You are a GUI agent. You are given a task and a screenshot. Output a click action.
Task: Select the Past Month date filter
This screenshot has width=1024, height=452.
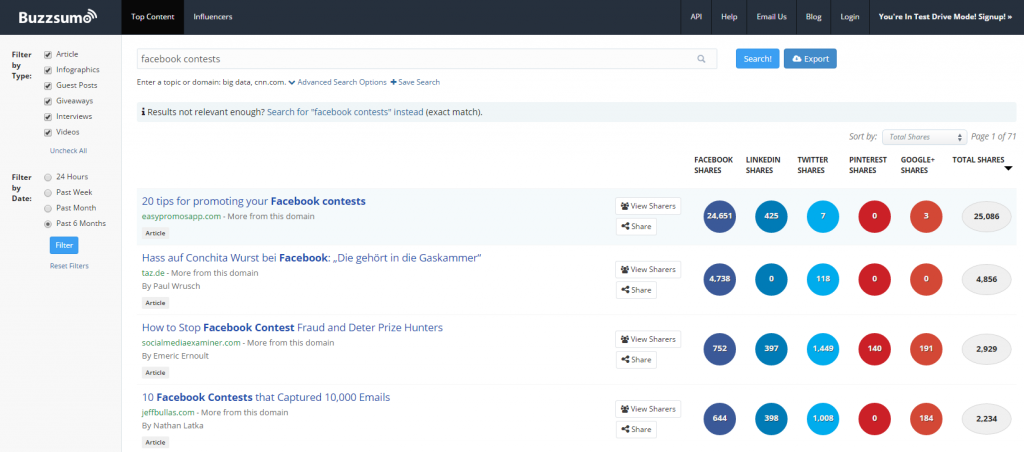tap(48, 208)
